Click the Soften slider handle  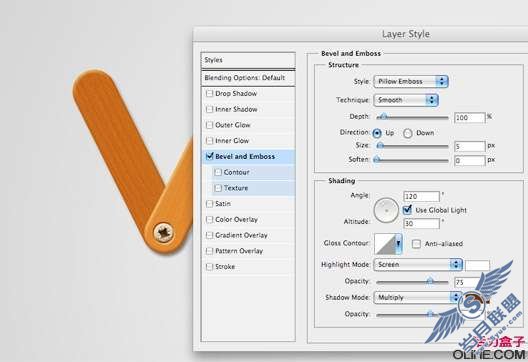(x=377, y=159)
